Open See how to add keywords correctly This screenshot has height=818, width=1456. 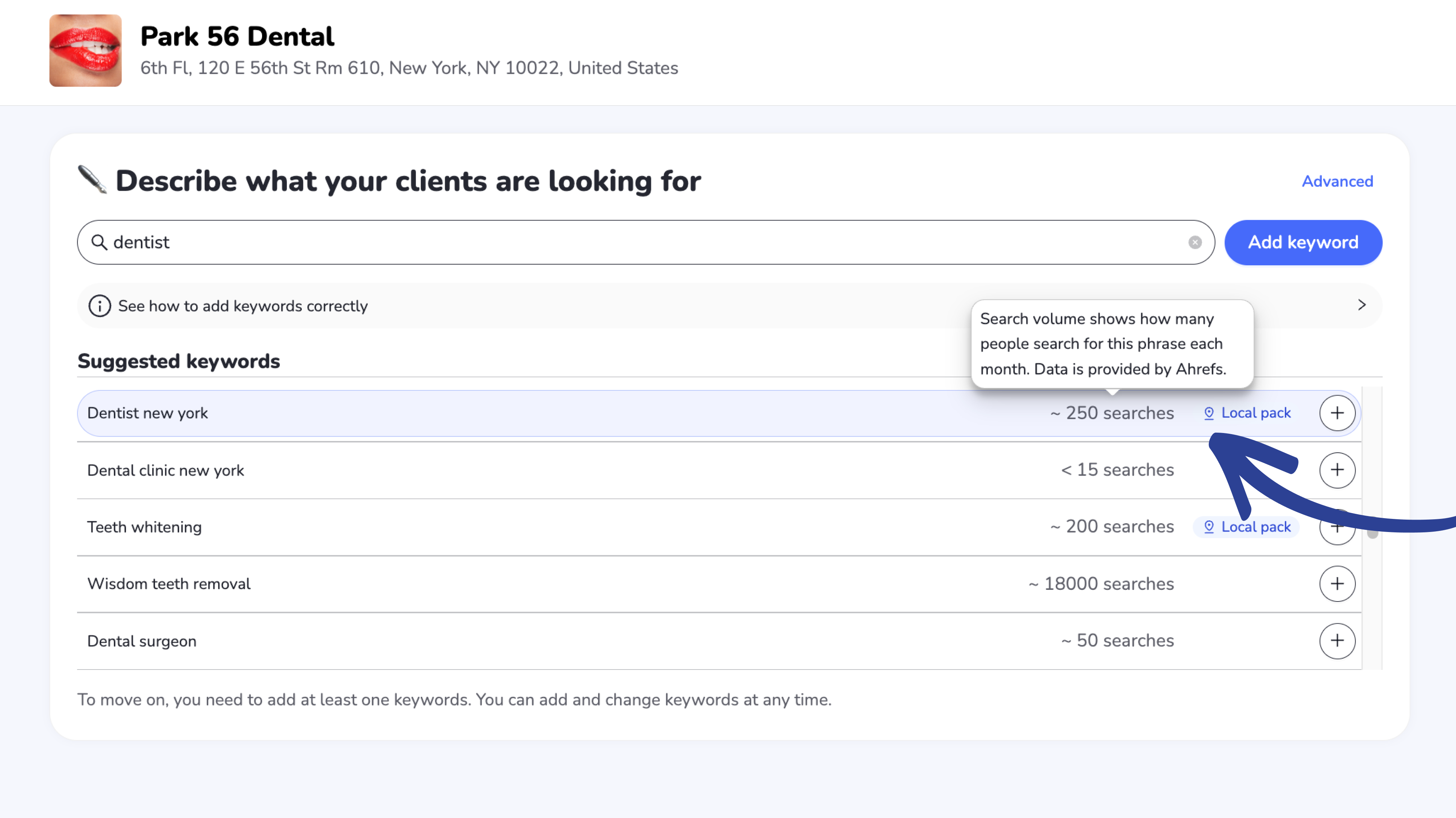[243, 306]
